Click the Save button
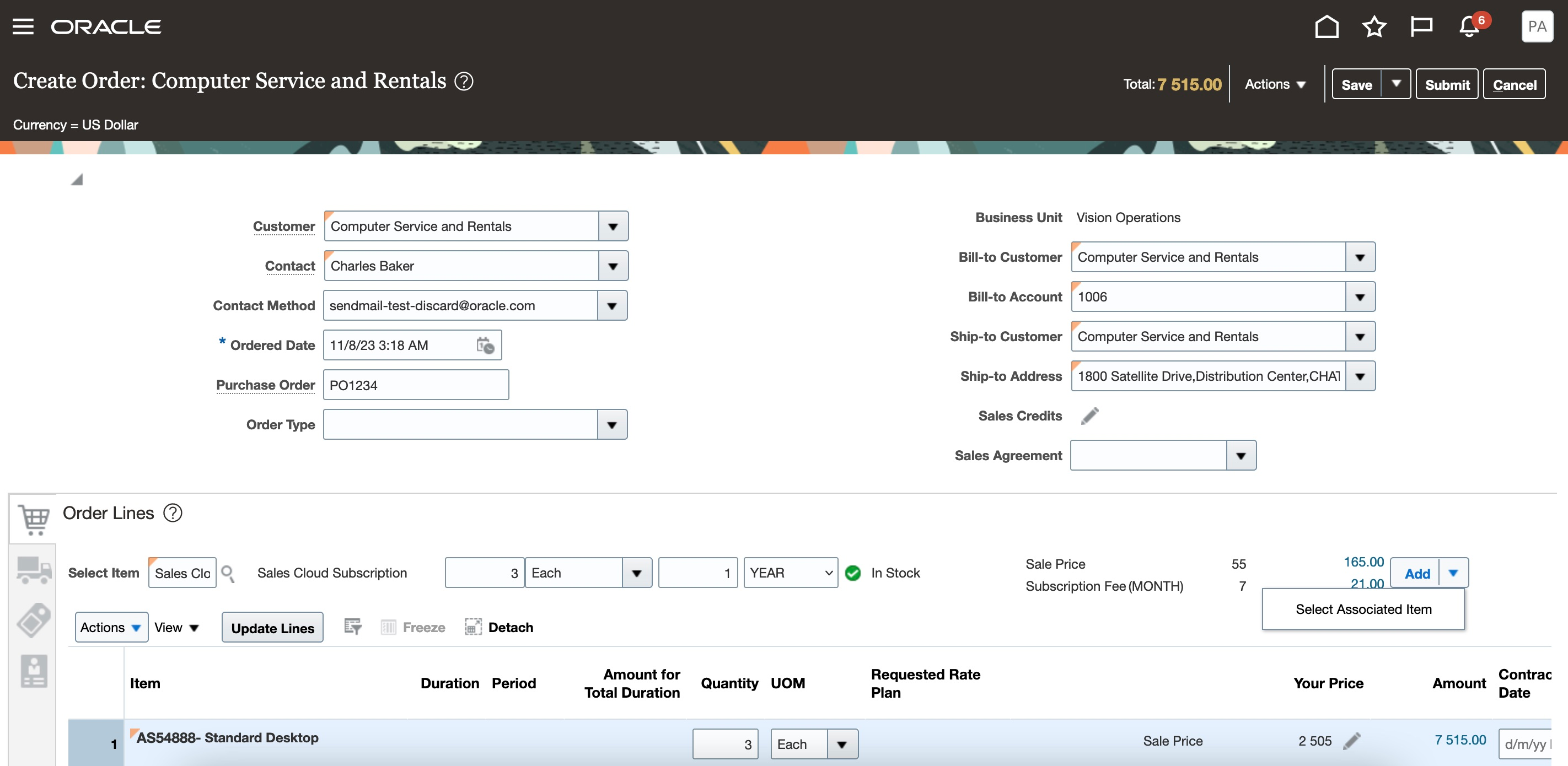Image resolution: width=1568 pixels, height=766 pixels. (1356, 84)
